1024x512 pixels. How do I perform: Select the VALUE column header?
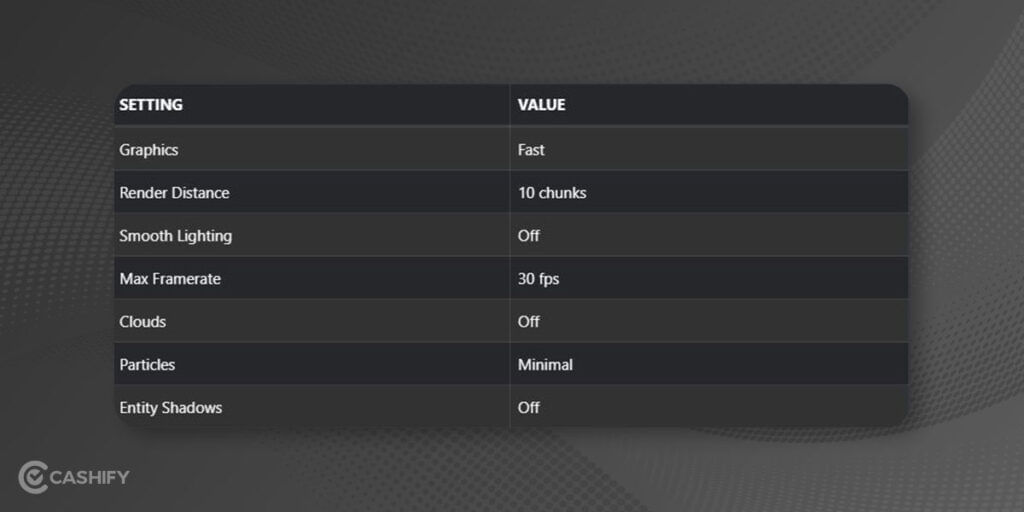pyautogui.click(x=541, y=105)
